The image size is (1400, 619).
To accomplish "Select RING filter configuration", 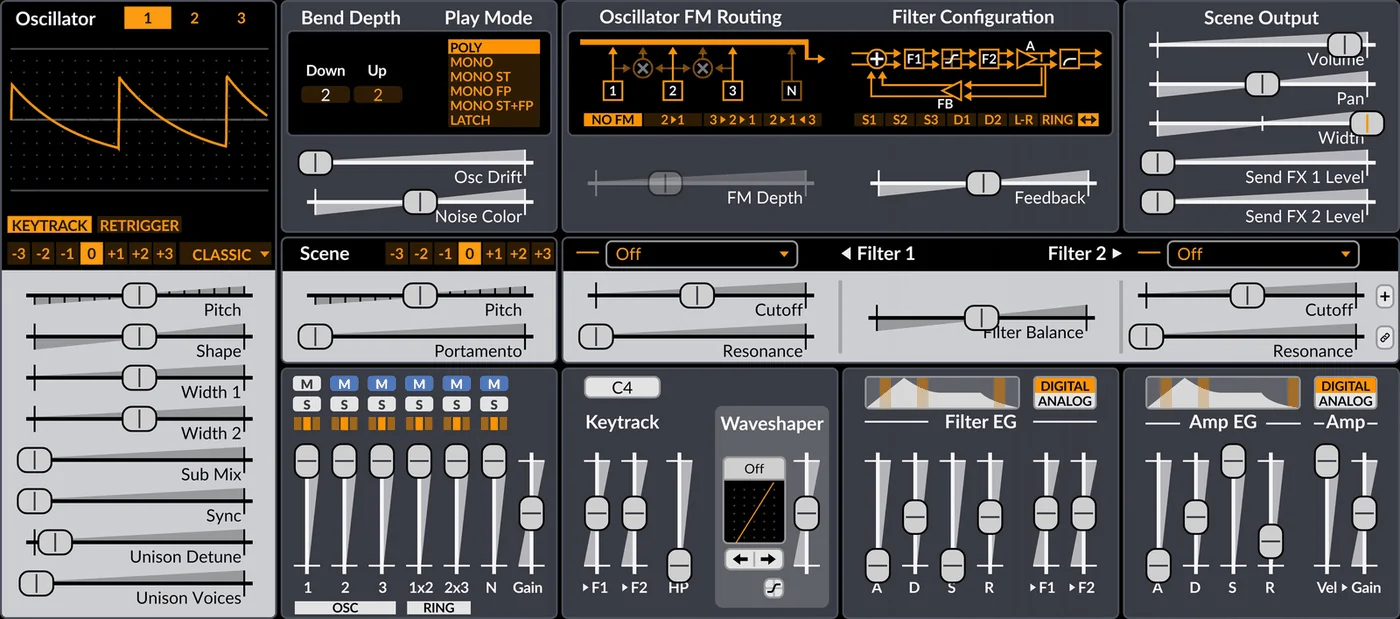I will coord(1057,120).
